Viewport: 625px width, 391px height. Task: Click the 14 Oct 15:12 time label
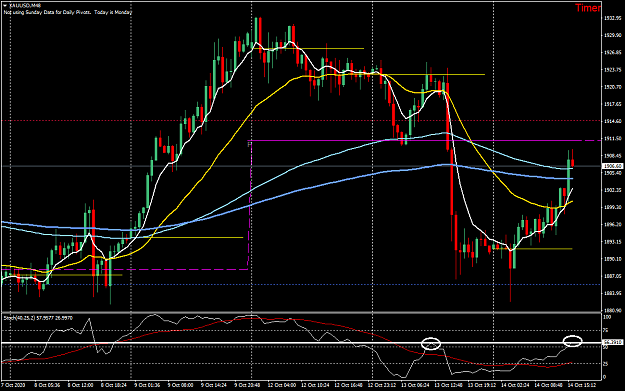coord(582,385)
